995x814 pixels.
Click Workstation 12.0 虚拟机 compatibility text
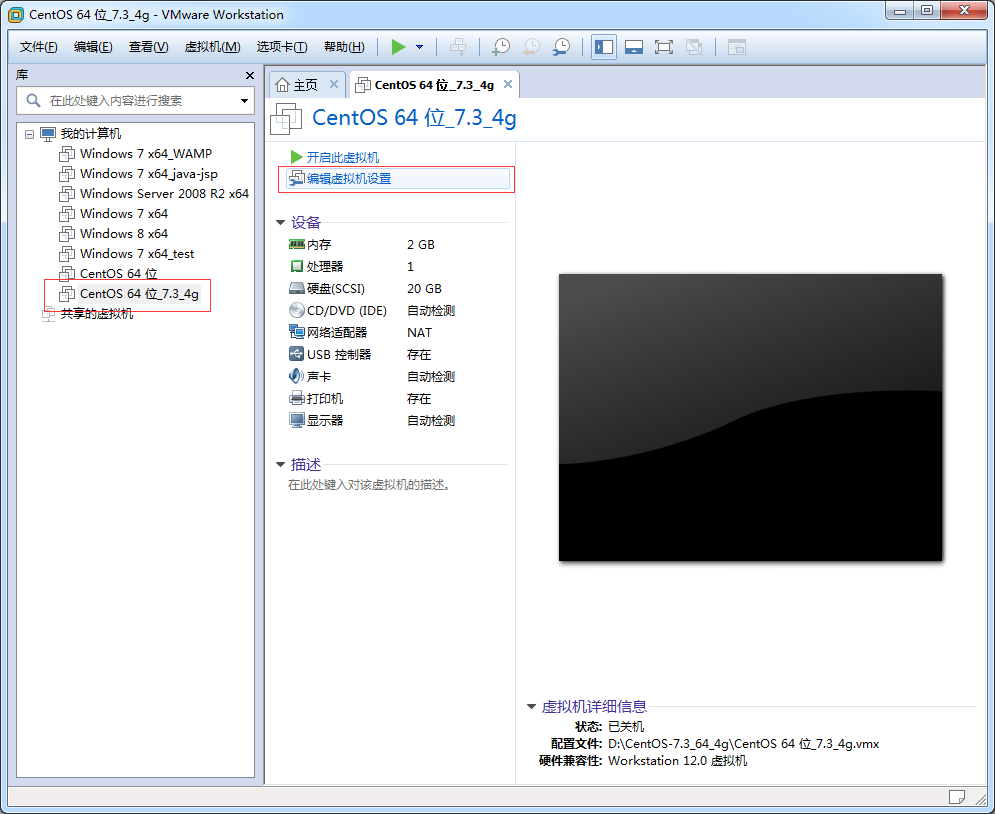(677, 761)
